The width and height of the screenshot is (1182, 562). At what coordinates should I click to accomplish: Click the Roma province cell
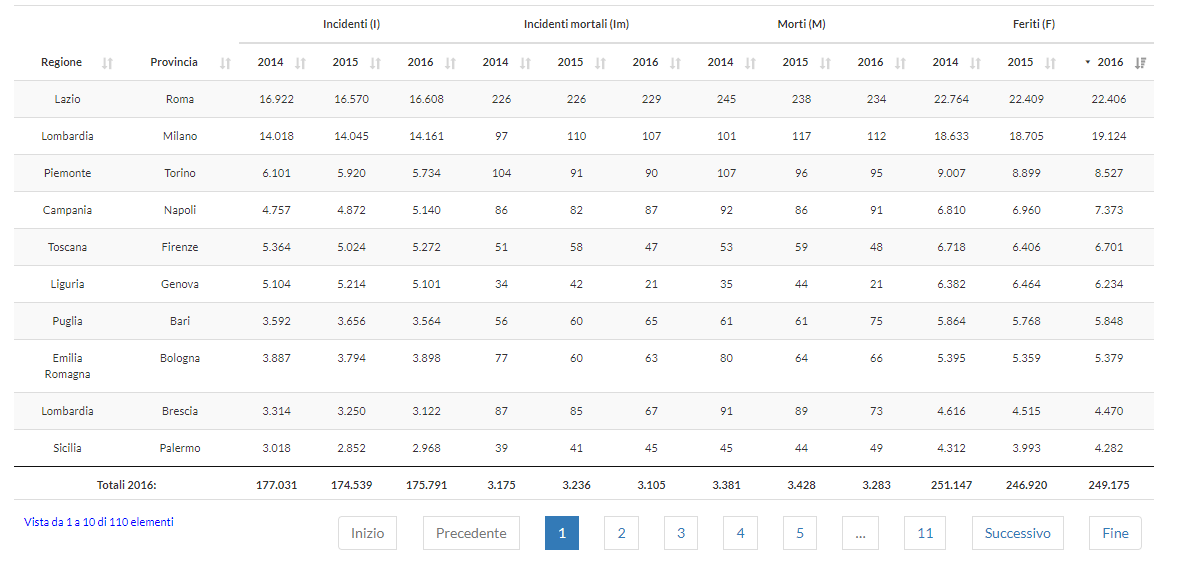pyautogui.click(x=179, y=99)
